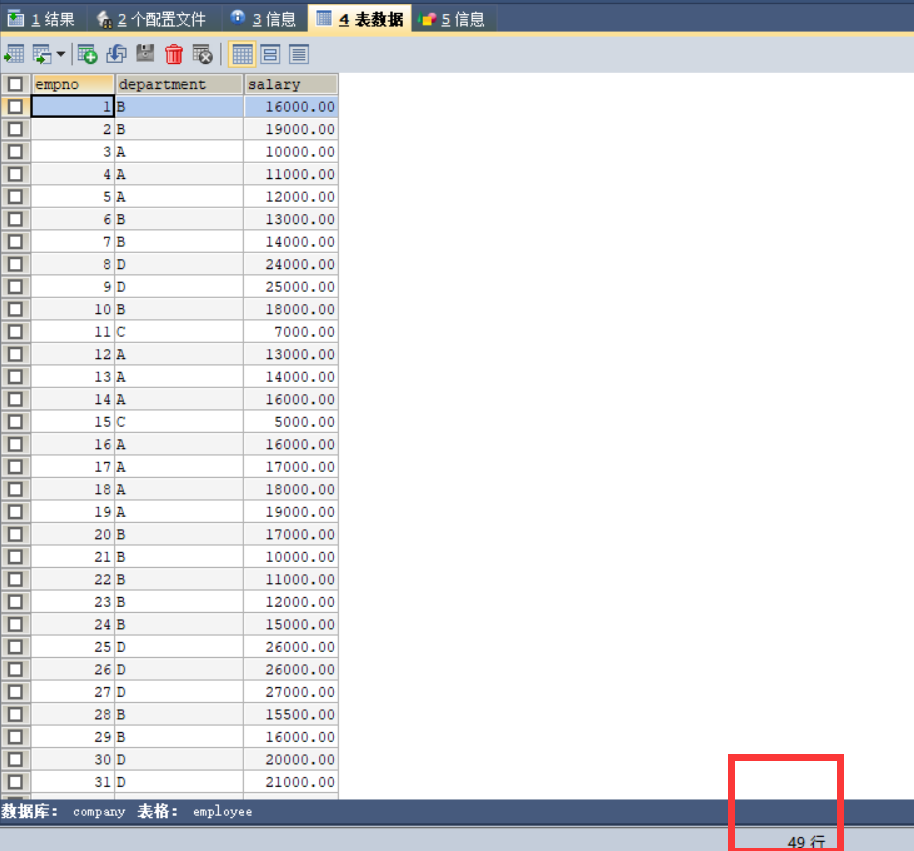This screenshot has width=914, height=851.
Task: Cancel changes with the grid X icon
Action: [202, 54]
